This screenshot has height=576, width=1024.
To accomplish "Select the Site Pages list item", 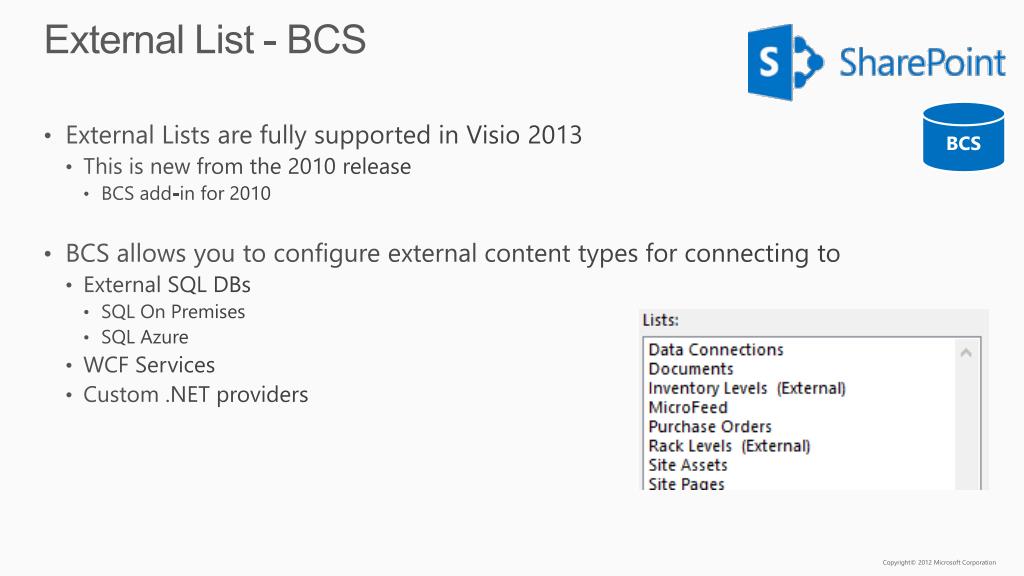I will [686, 484].
